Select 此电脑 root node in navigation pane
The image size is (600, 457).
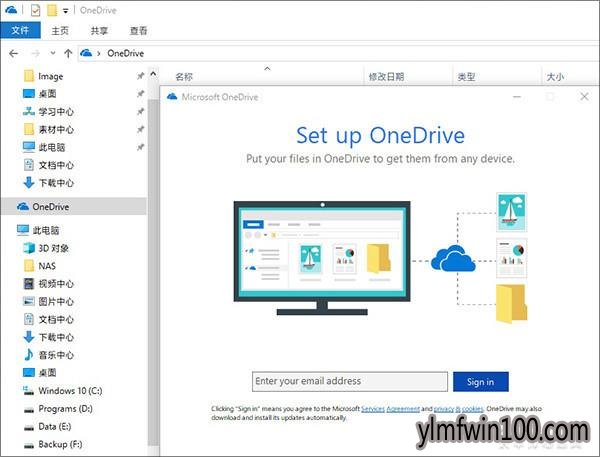(38, 230)
